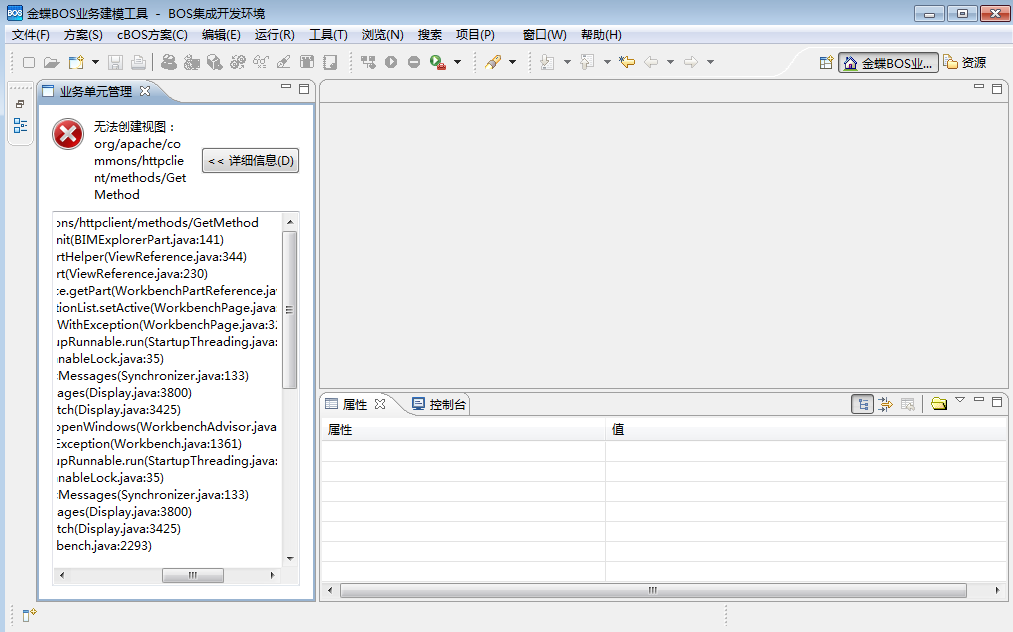The image size is (1013, 632).
Task: Open the properties view menu triangle
Action: coord(960,400)
